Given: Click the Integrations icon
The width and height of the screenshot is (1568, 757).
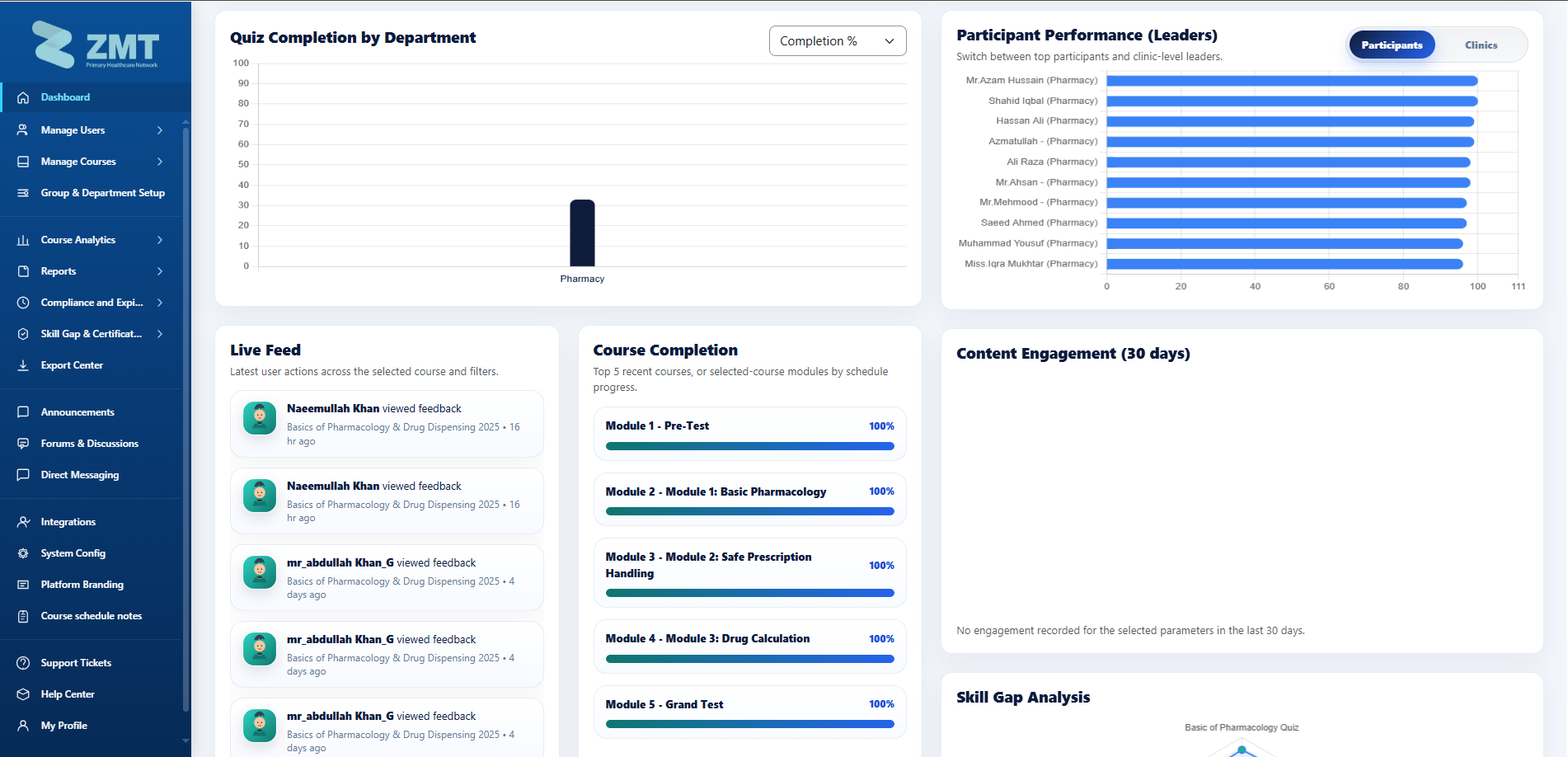Looking at the screenshot, I should [23, 522].
